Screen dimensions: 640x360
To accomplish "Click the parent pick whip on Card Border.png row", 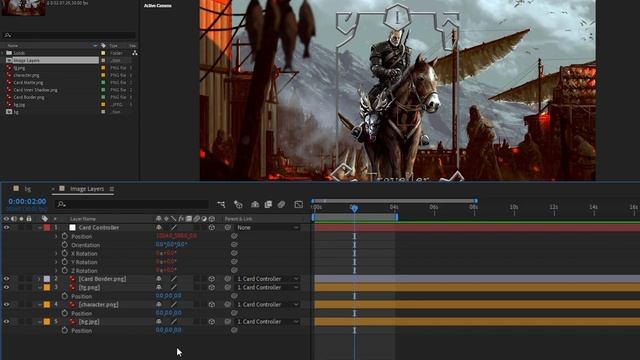I will (228, 279).
